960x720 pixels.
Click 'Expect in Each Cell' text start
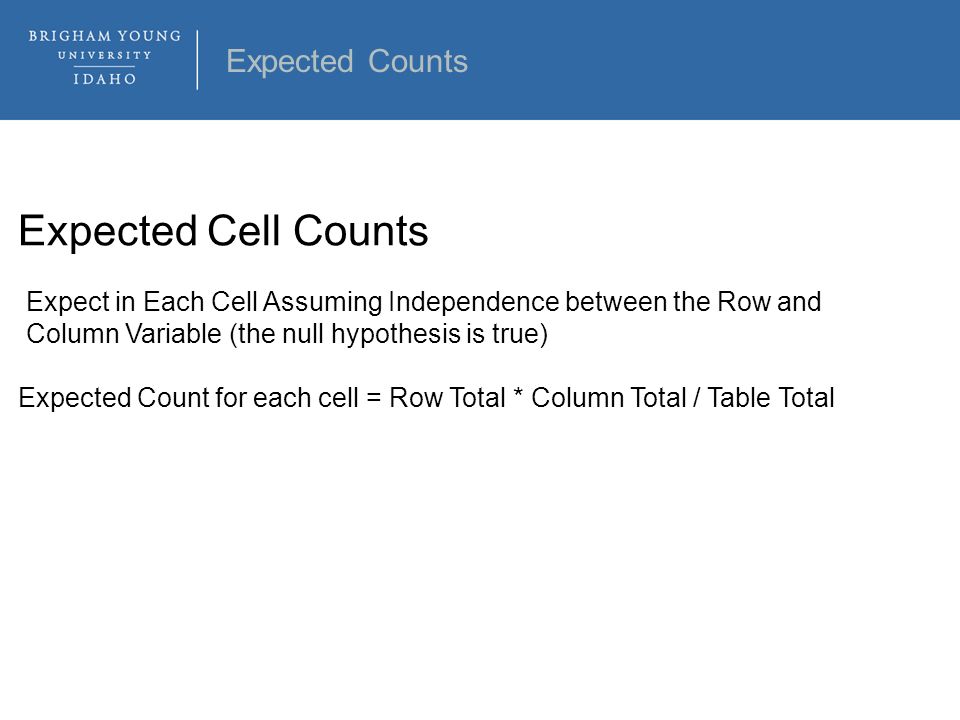click(x=142, y=302)
